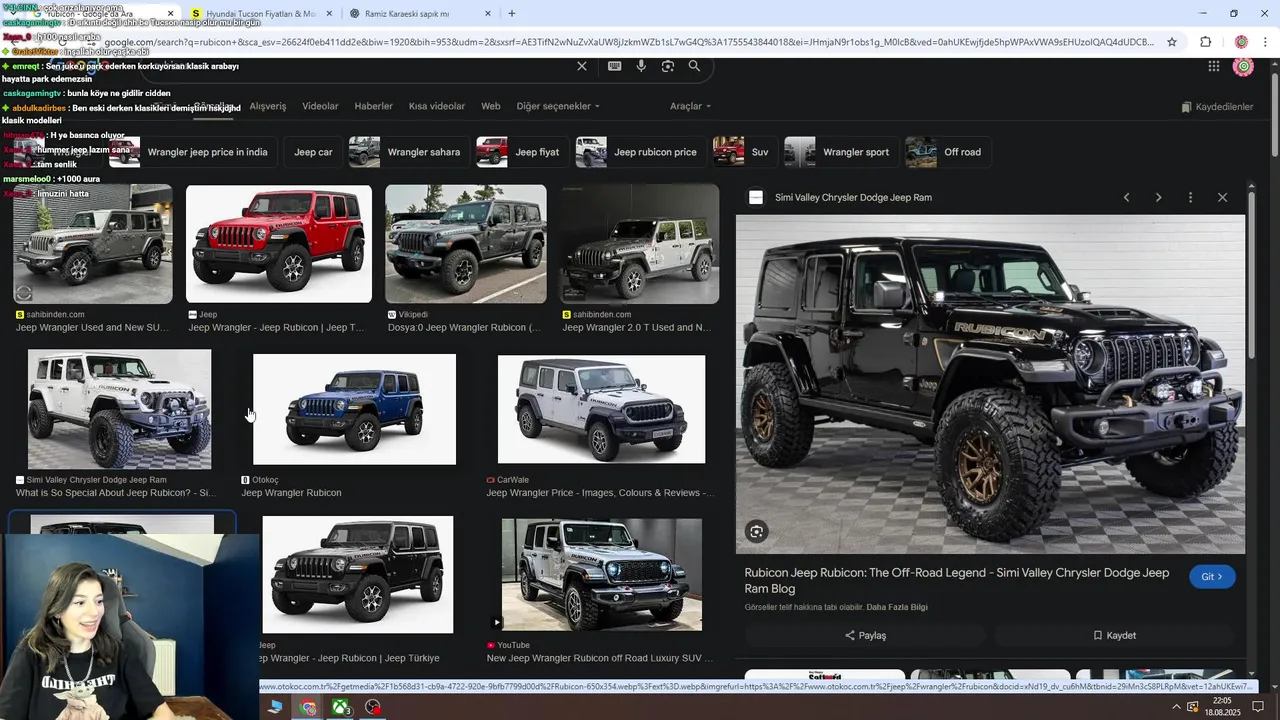The height and width of the screenshot is (720, 1280).
Task: Open the Daha Fazla Bilgi link
Action: (x=897, y=607)
